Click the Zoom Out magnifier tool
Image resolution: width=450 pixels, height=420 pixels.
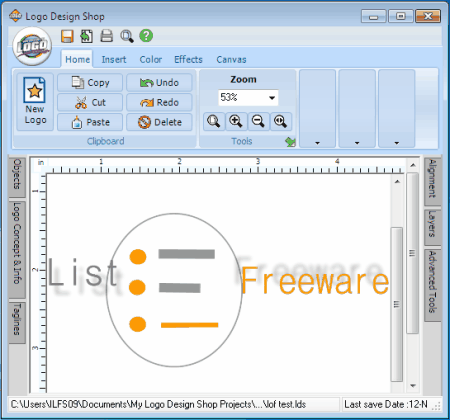[258, 121]
